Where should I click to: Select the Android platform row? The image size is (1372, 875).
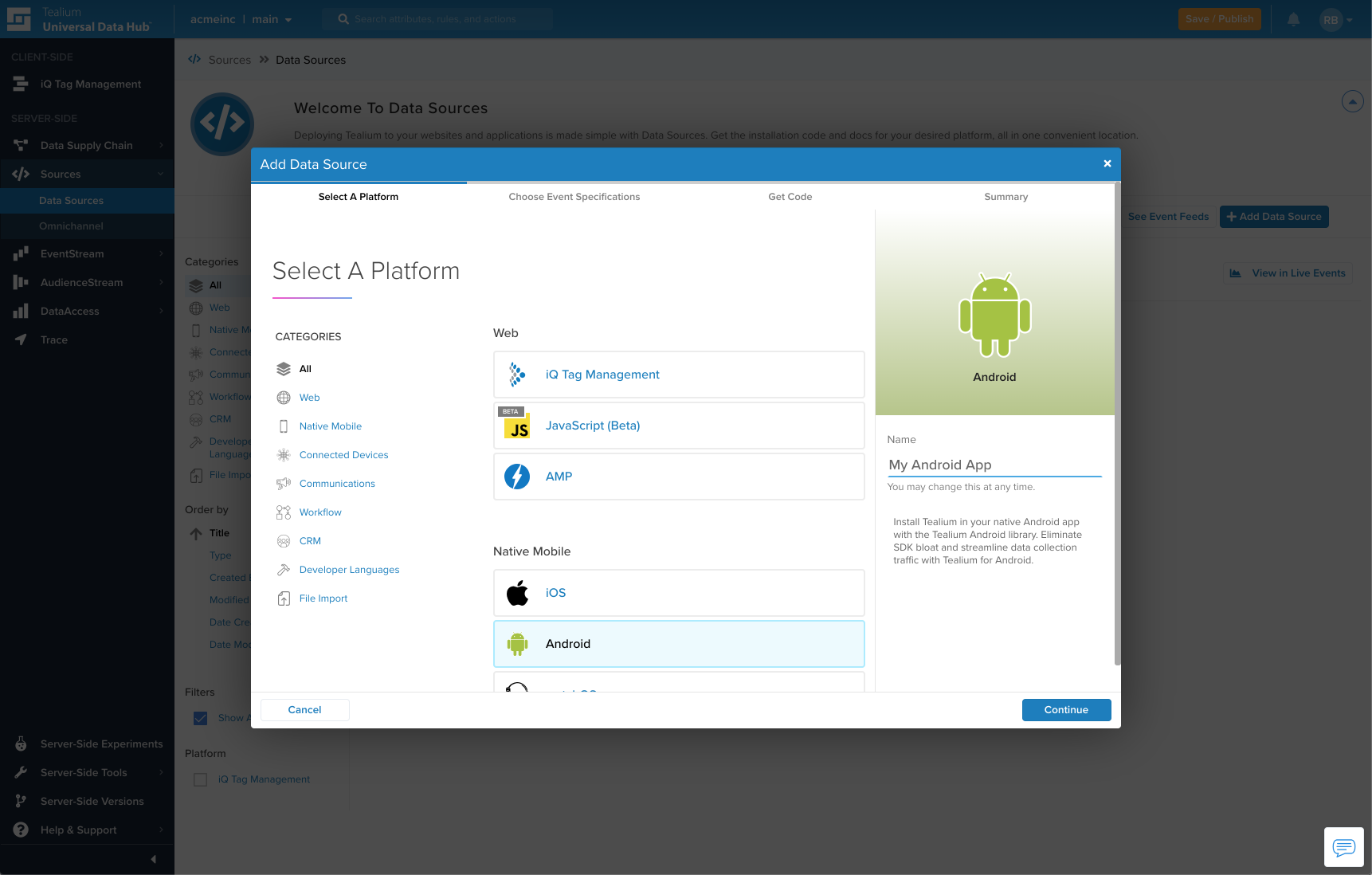click(679, 644)
